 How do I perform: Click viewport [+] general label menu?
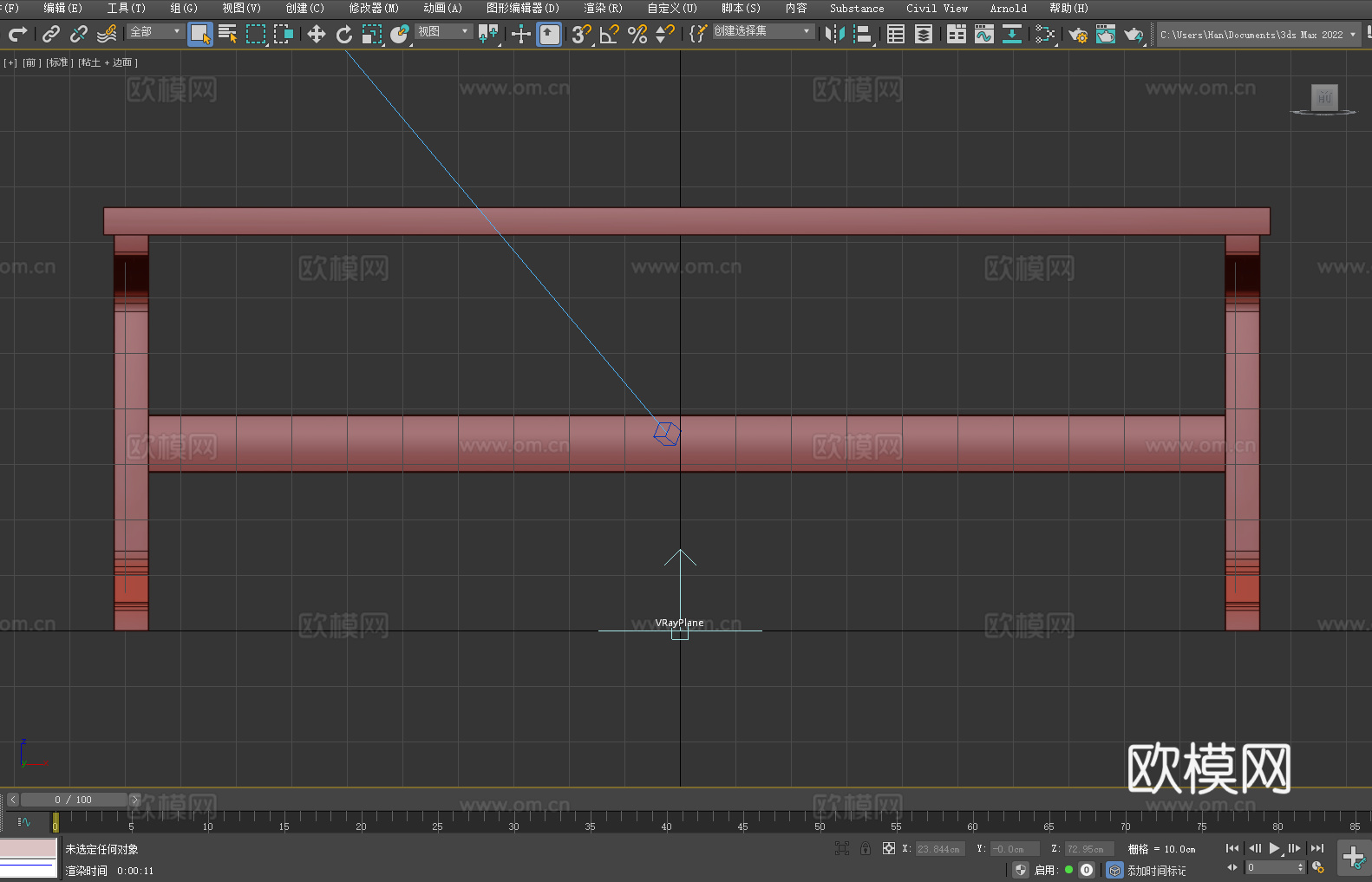(10, 62)
